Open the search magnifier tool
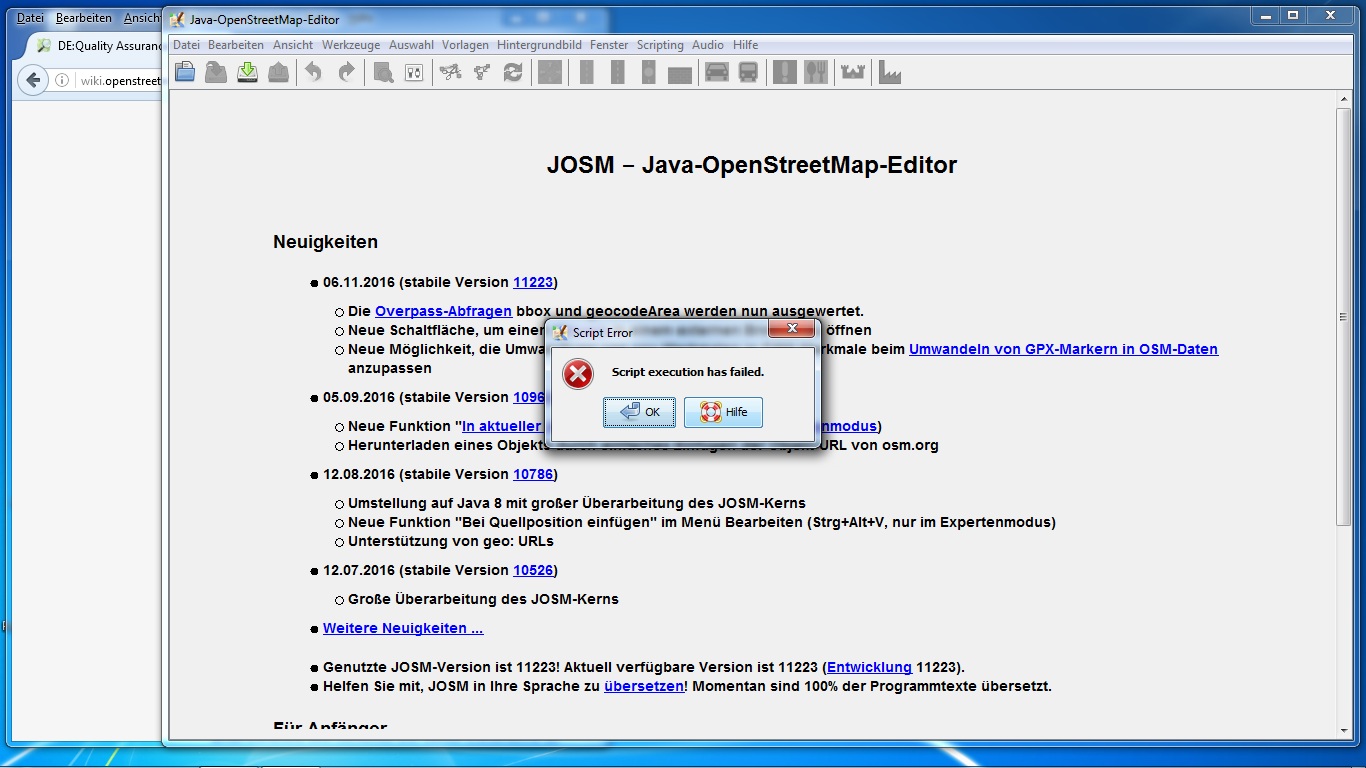The width and height of the screenshot is (1366, 768). pos(383,72)
